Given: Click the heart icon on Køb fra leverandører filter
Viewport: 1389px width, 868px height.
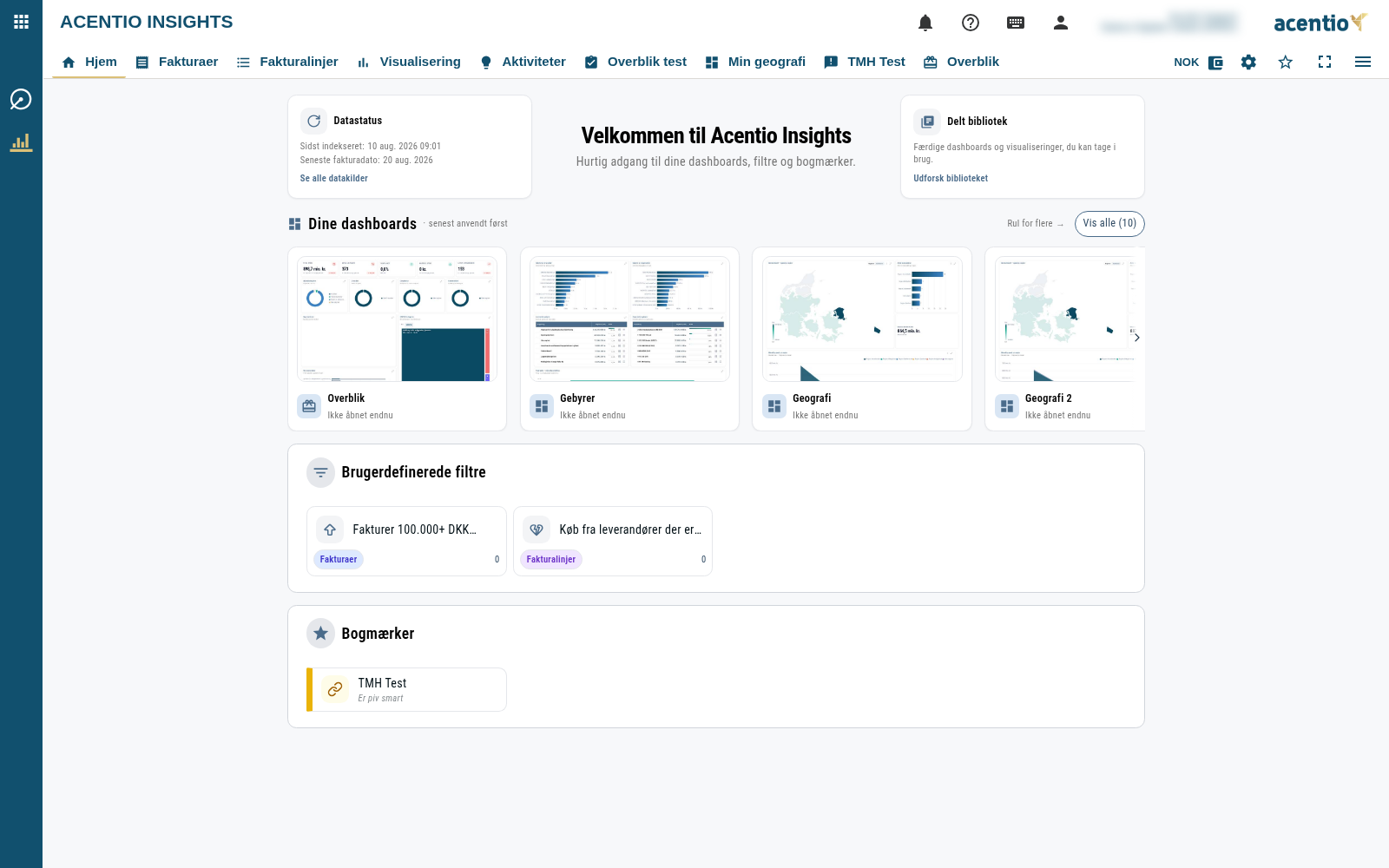Looking at the screenshot, I should coord(537,529).
